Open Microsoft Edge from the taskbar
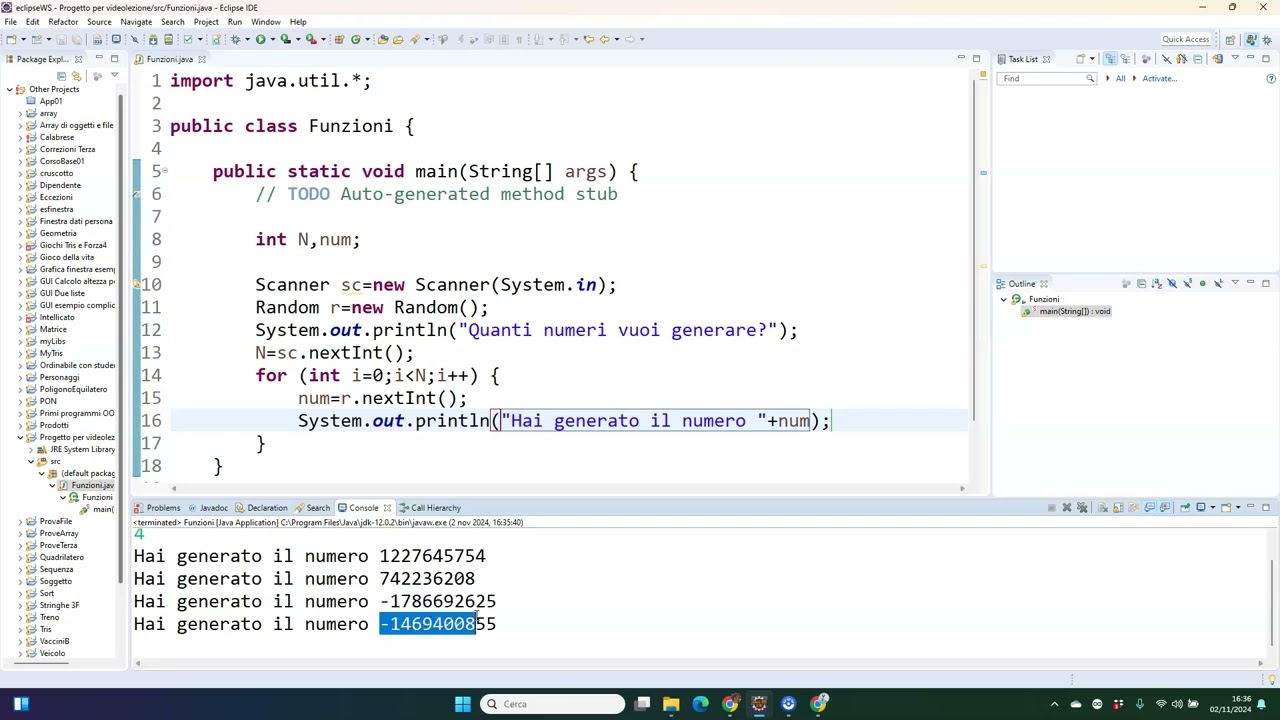The height and width of the screenshot is (720, 1280). 700,704
